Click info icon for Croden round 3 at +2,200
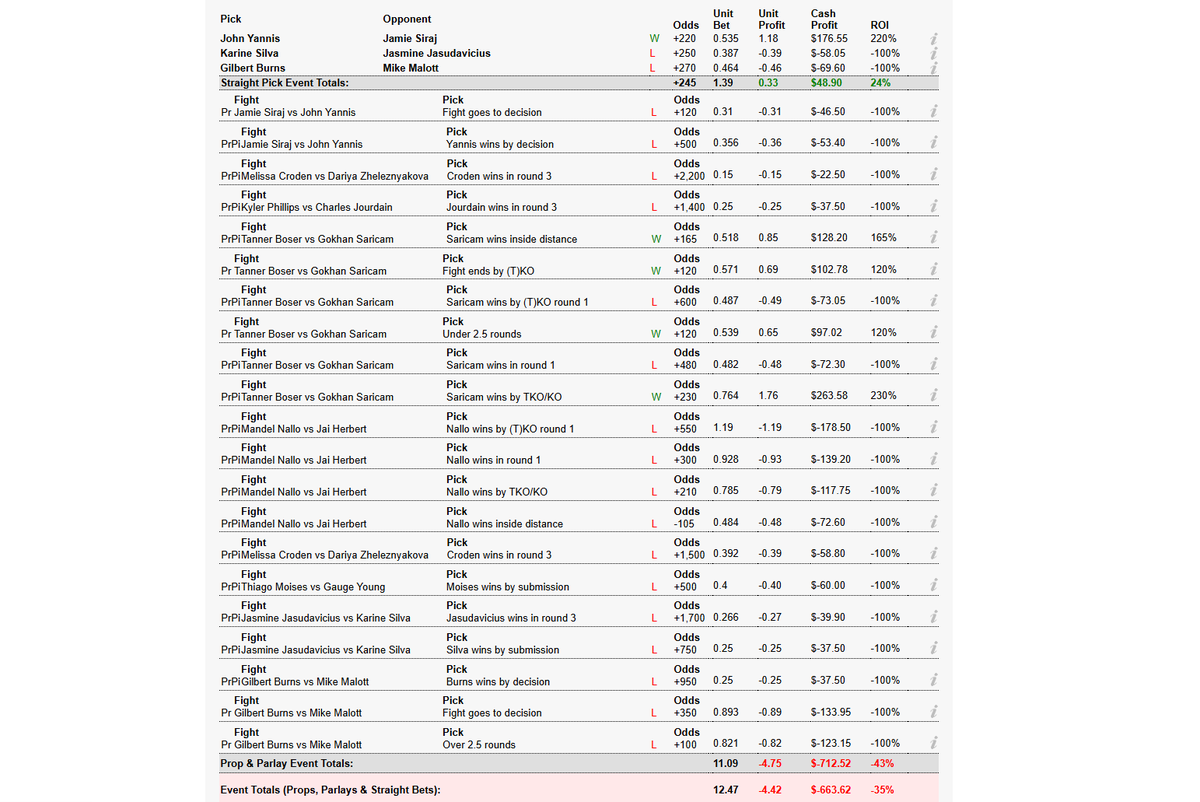 932,175
